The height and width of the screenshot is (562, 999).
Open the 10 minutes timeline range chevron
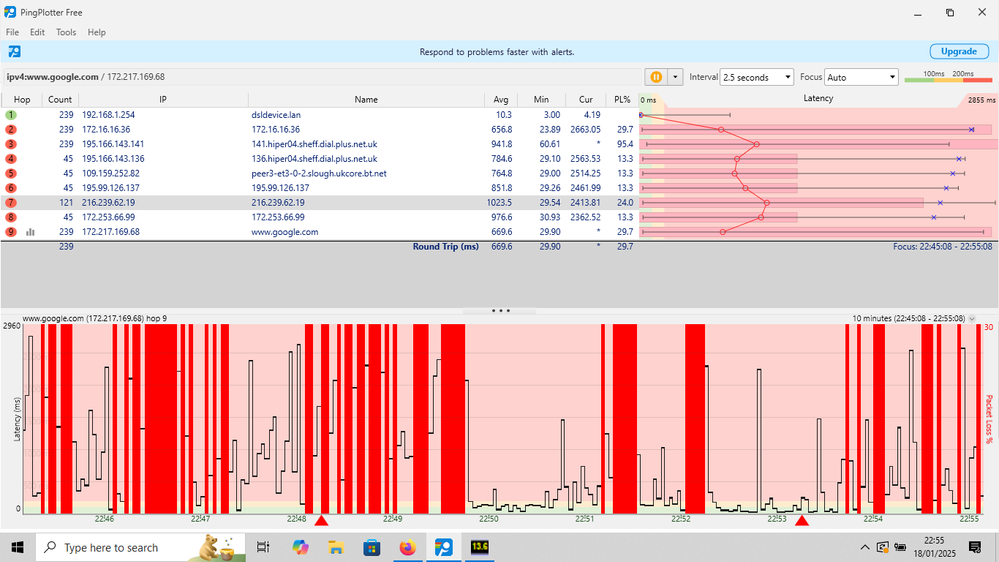pos(974,319)
